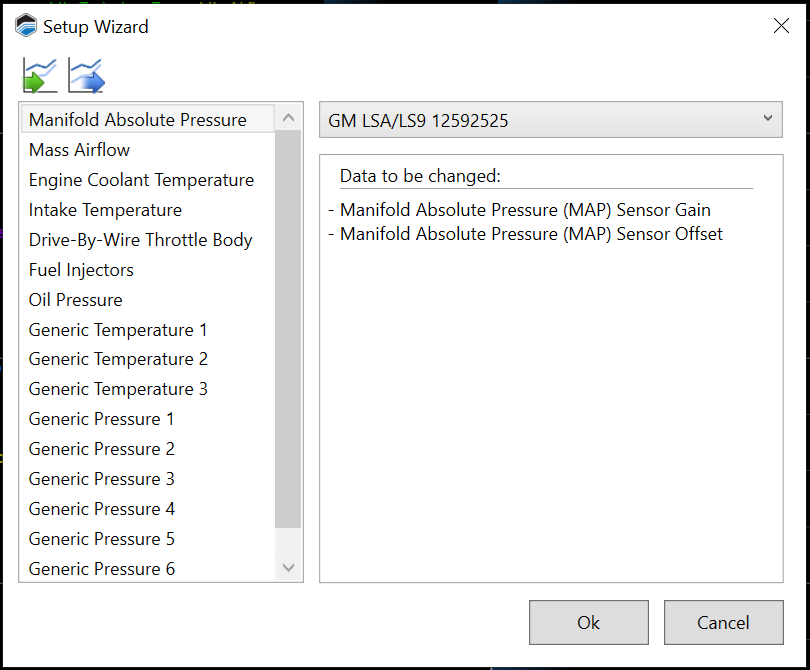Click the green arrow chart toolbar icon
The width and height of the screenshot is (810, 670).
(40, 76)
